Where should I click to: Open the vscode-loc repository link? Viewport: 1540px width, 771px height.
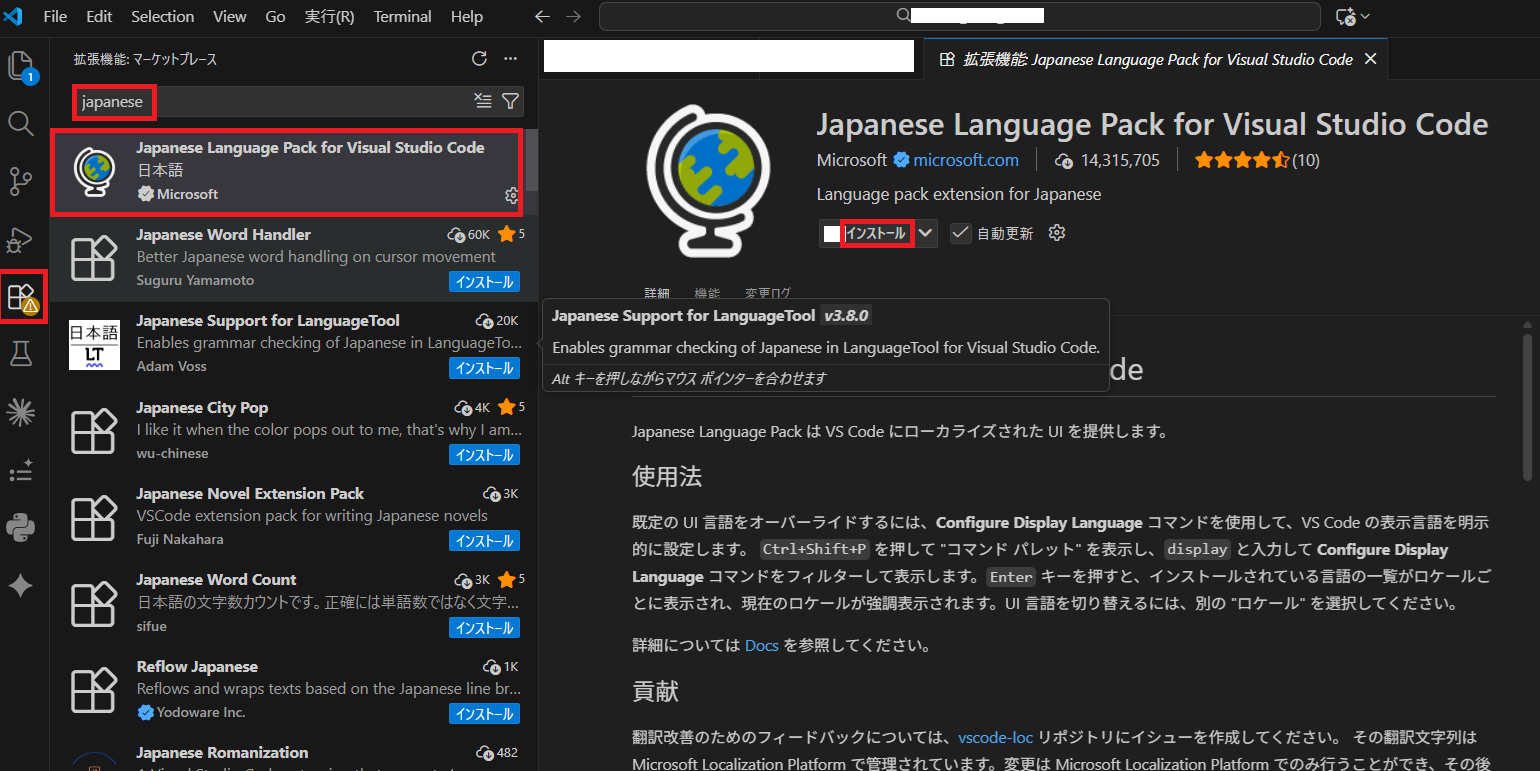pos(995,737)
